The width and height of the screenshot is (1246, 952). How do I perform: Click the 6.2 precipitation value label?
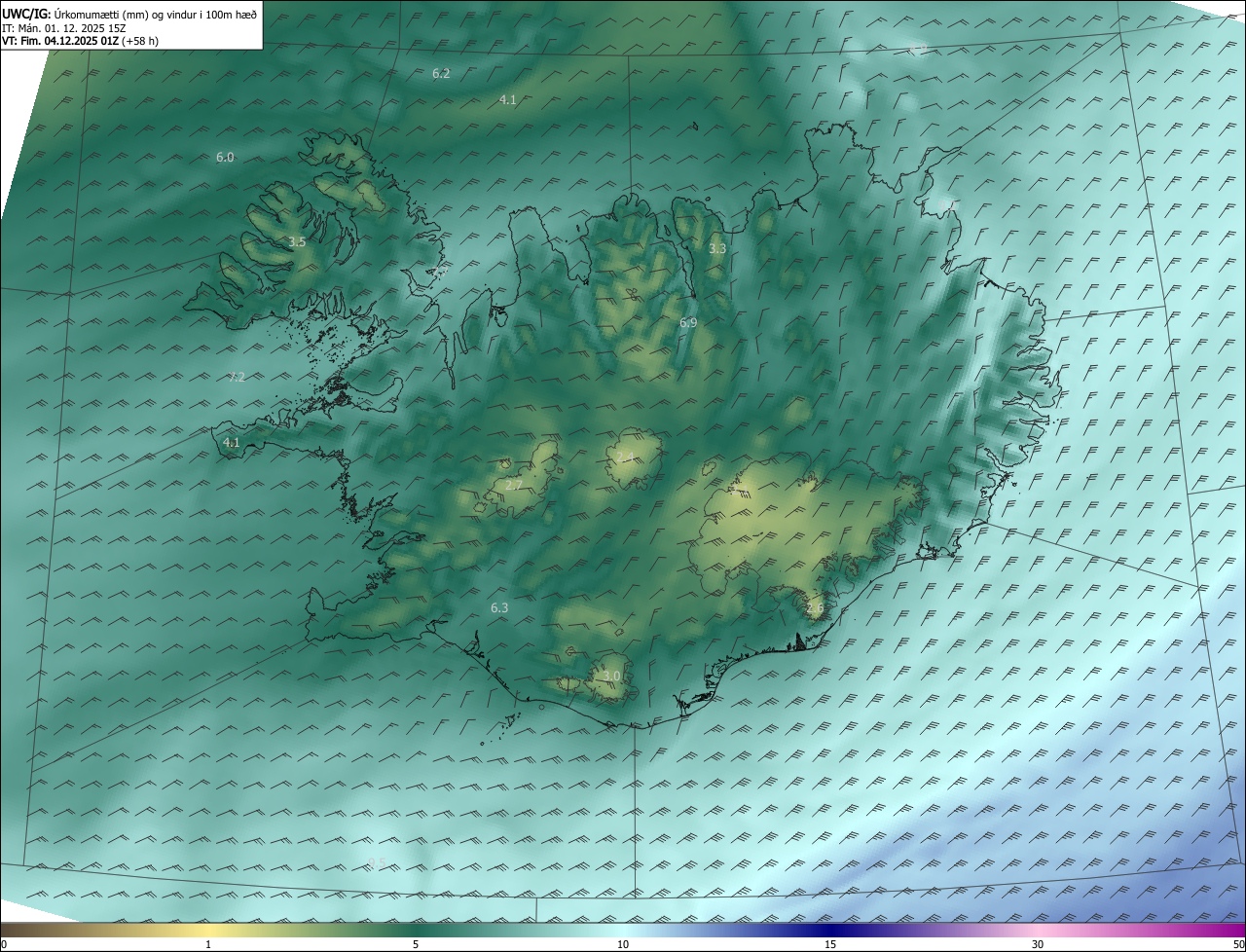coord(441,74)
